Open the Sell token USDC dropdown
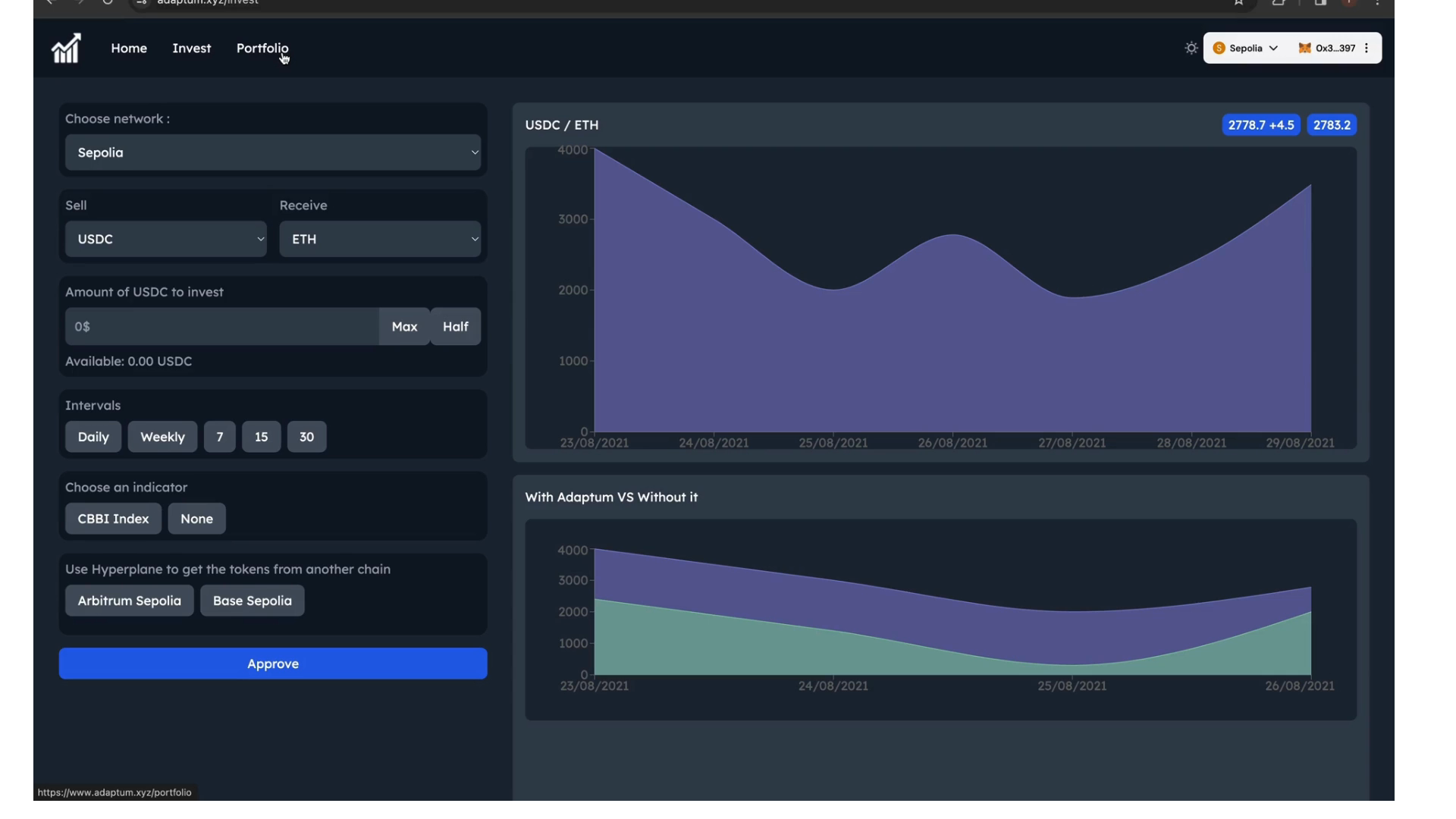Viewport: 1456px width, 819px height. [166, 239]
